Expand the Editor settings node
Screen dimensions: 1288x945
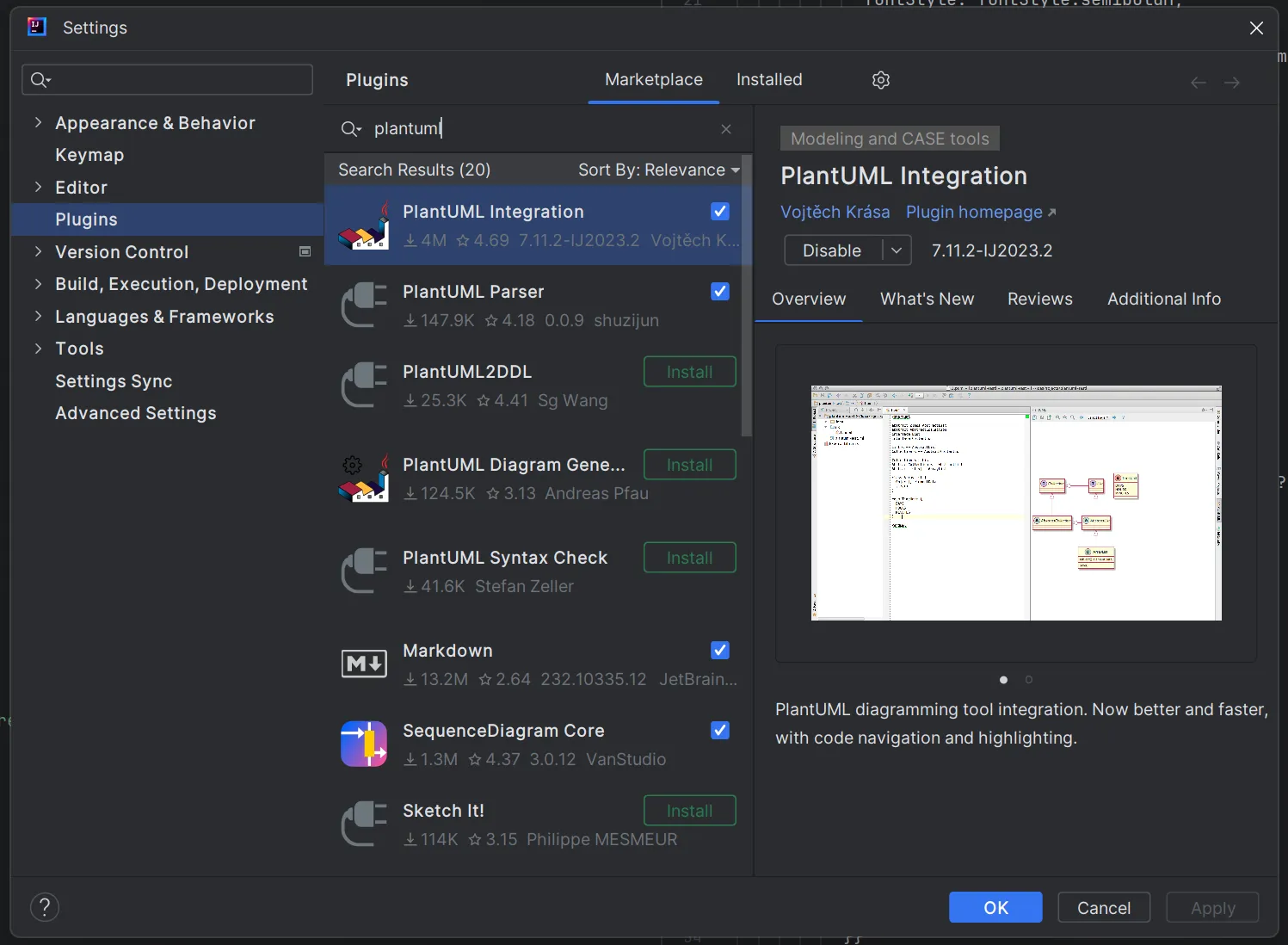(38, 187)
